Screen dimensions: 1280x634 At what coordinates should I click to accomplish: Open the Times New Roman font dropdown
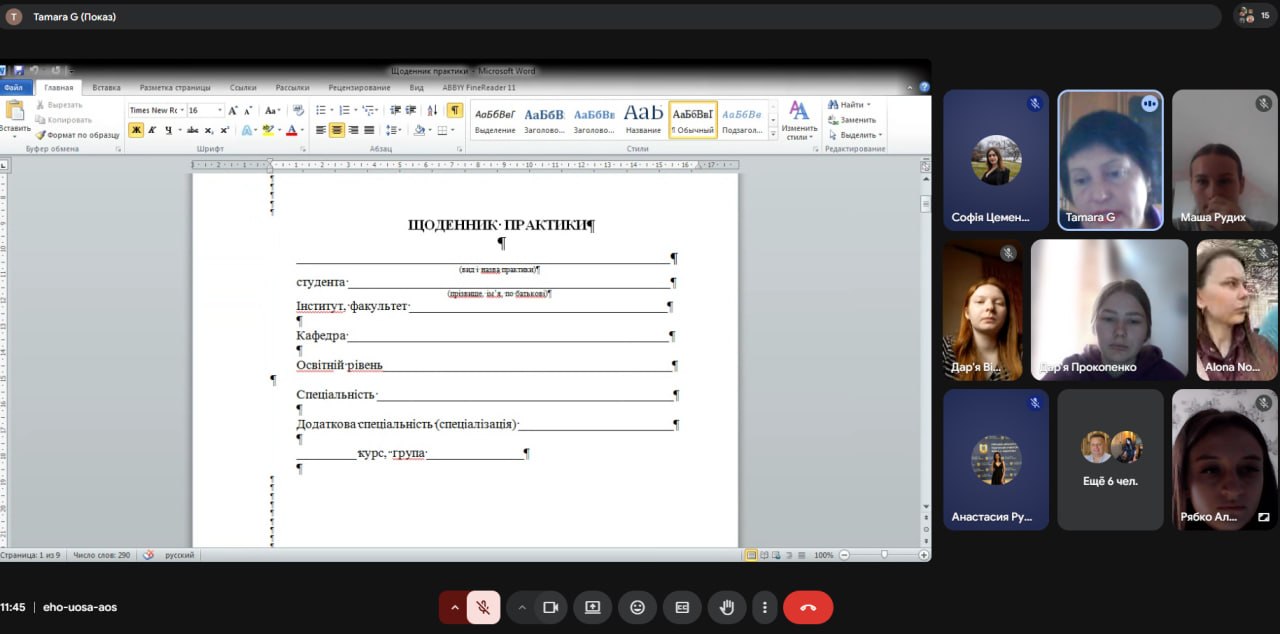181,110
